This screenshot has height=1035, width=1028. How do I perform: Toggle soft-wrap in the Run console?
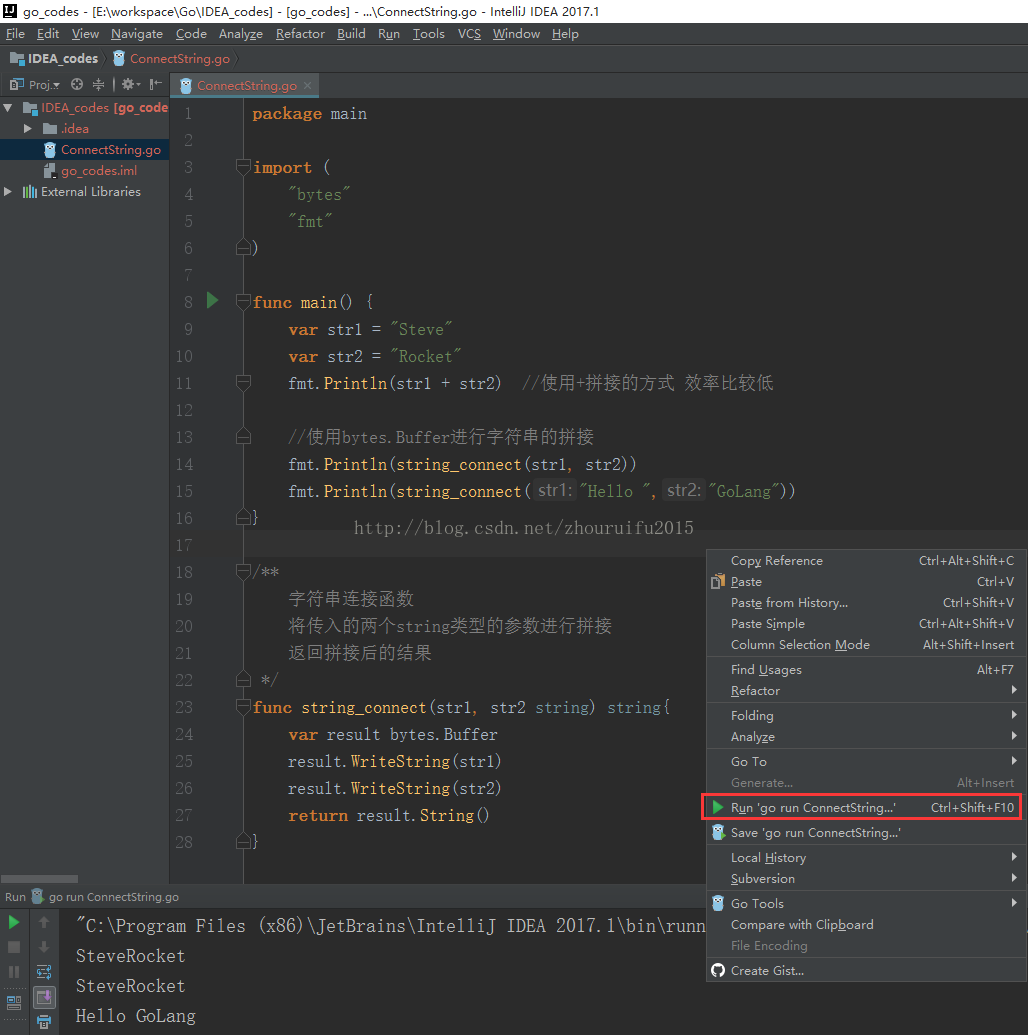tap(44, 972)
